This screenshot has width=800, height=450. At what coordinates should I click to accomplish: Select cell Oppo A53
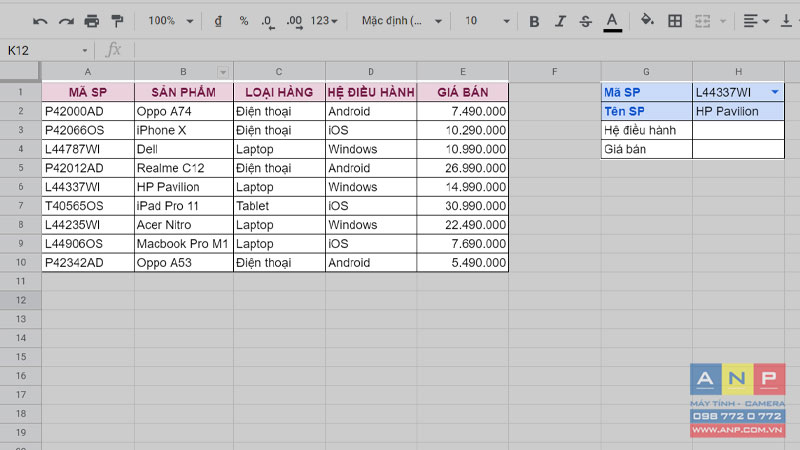click(x=184, y=262)
